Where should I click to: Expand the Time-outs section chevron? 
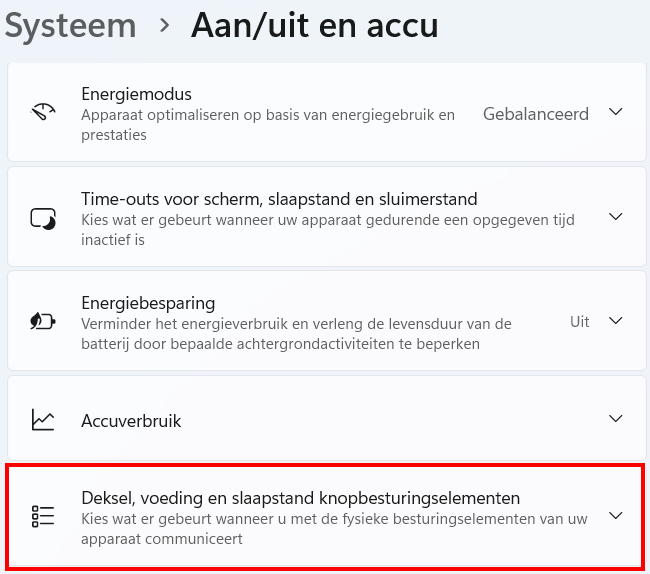click(616, 217)
